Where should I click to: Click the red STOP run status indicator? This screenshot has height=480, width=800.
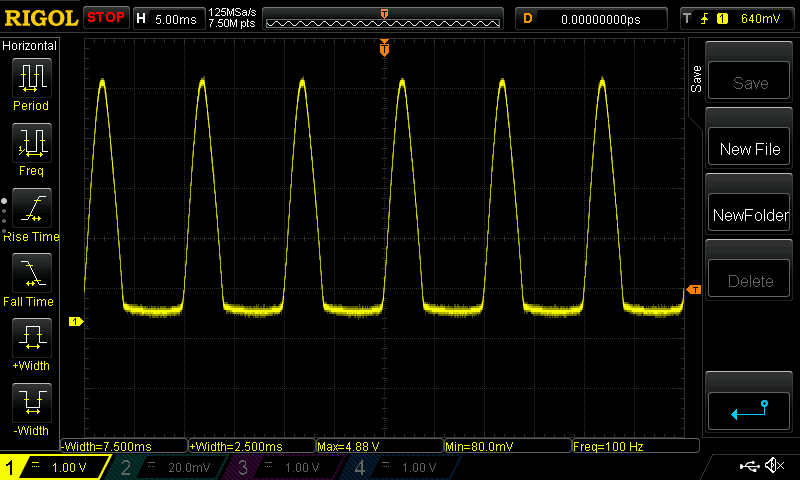(106, 18)
